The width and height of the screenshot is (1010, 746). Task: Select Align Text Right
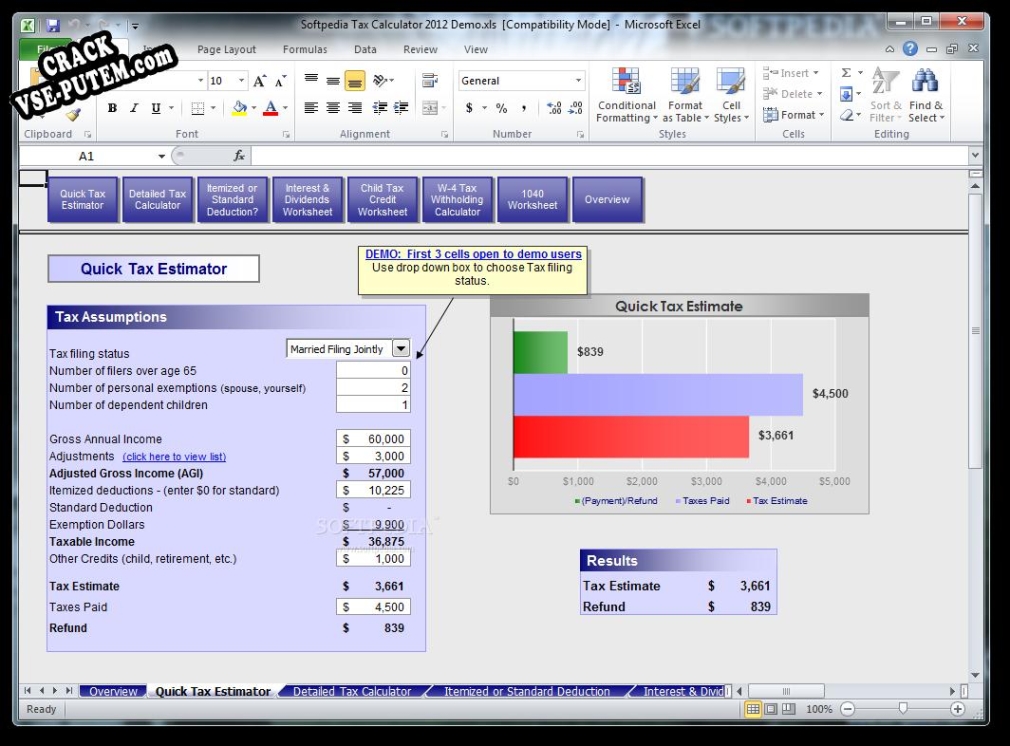pyautogui.click(x=355, y=108)
